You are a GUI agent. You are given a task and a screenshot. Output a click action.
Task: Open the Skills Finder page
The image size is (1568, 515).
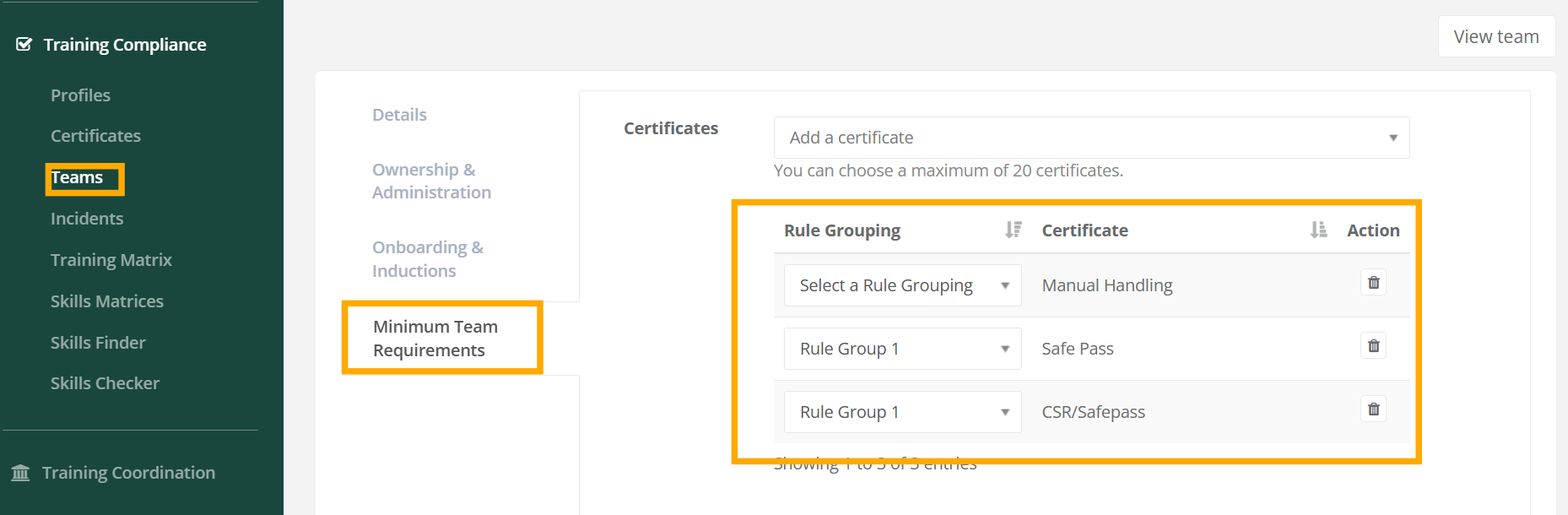[98, 343]
